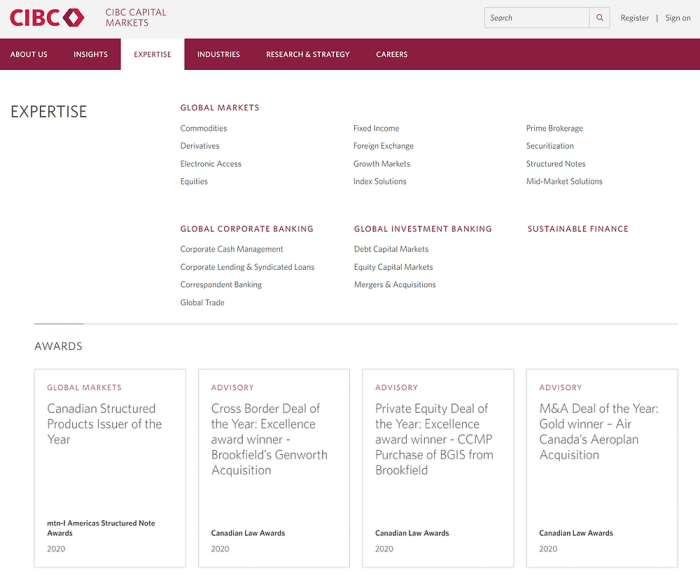Select Foreign Exchange under Global Markets
Image resolution: width=700 pixels, height=578 pixels.
(383, 146)
